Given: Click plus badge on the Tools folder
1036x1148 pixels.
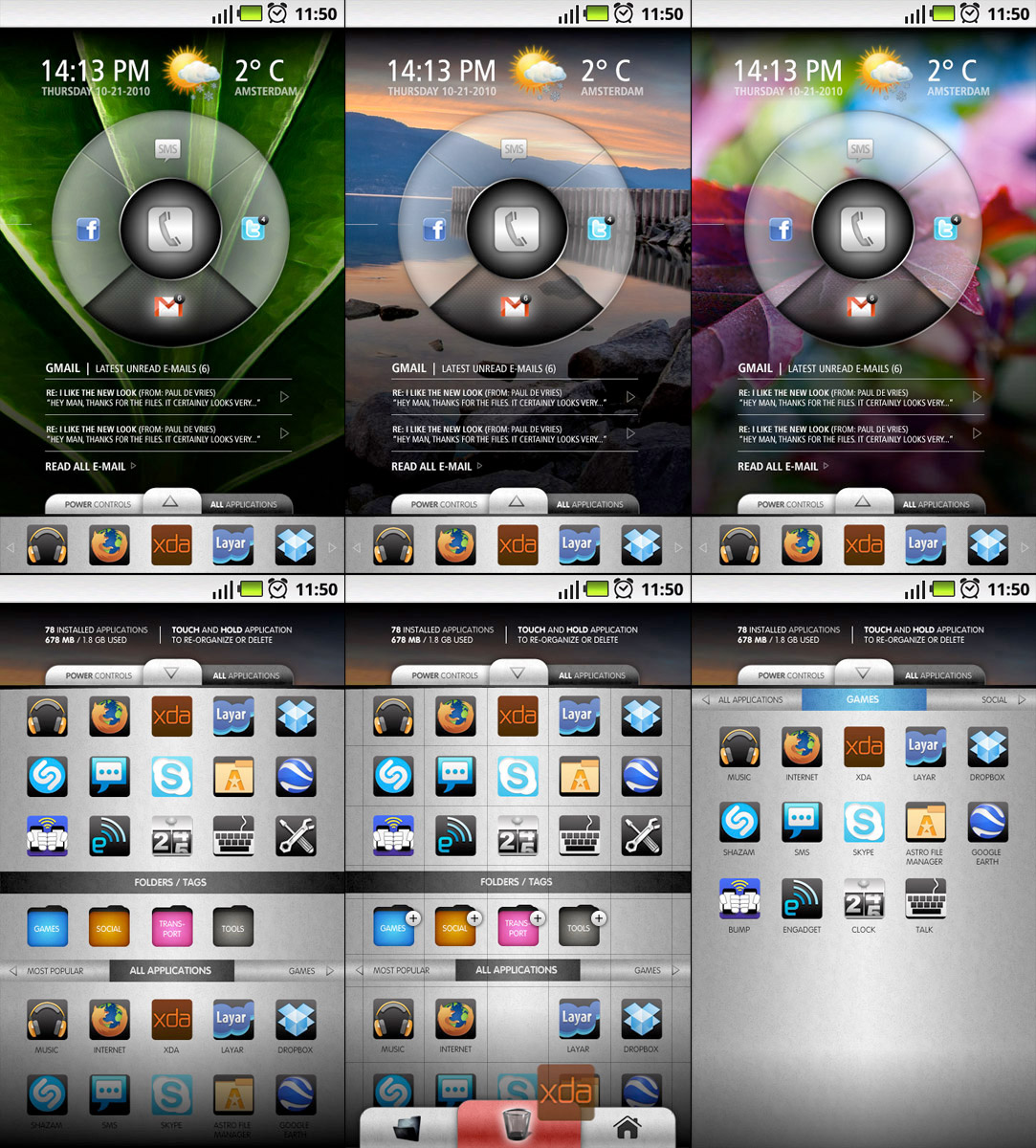Looking at the screenshot, I should pyautogui.click(x=598, y=918).
